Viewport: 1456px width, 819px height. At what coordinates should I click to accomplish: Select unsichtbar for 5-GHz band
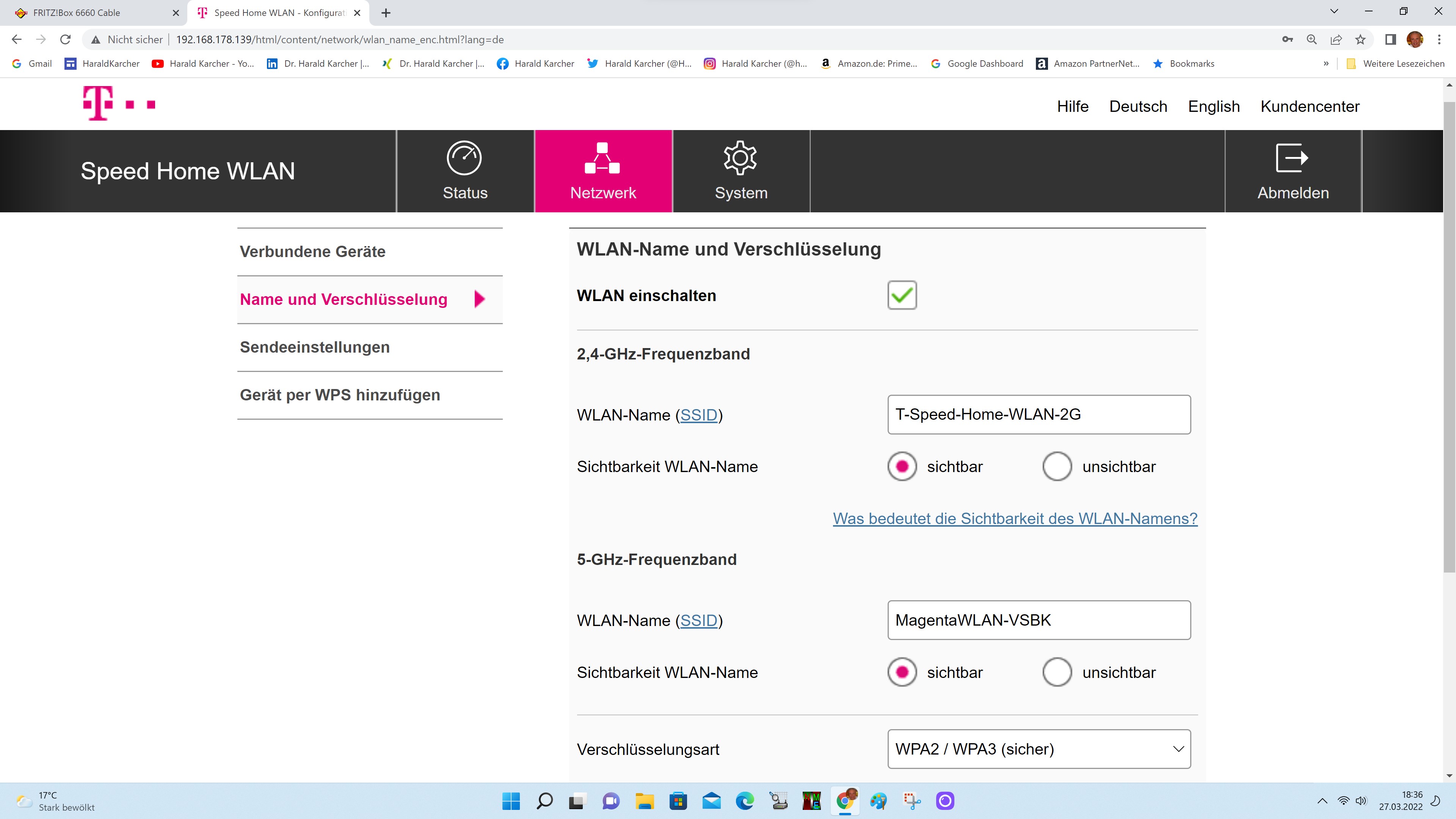(1057, 672)
